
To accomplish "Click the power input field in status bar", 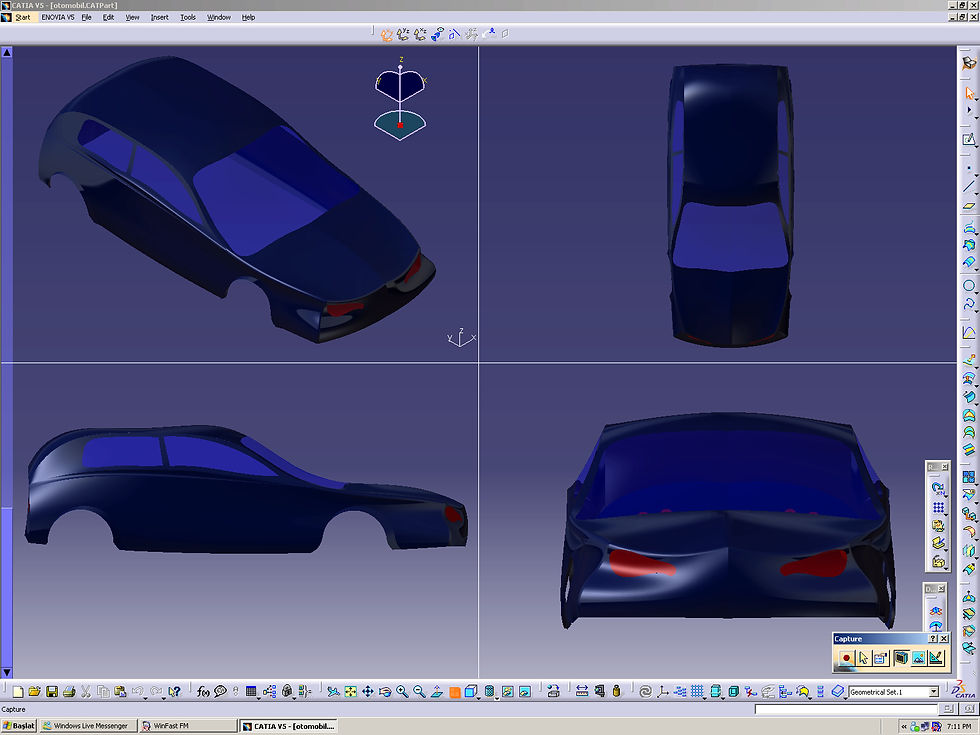I will 846,709.
